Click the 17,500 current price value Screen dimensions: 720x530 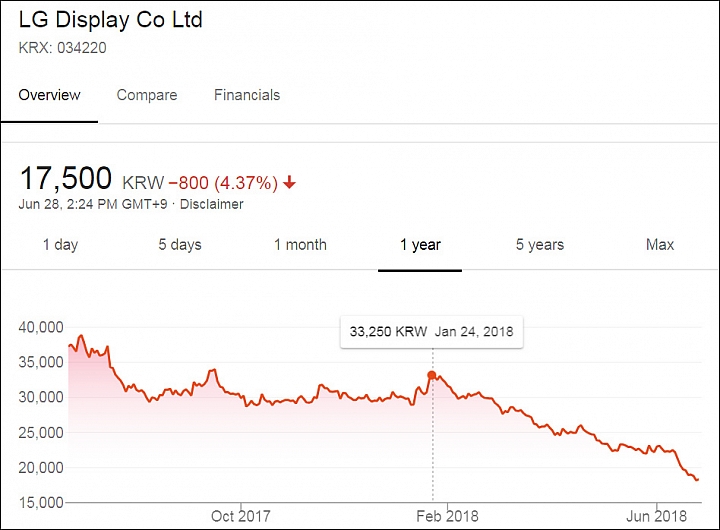[x=66, y=178]
